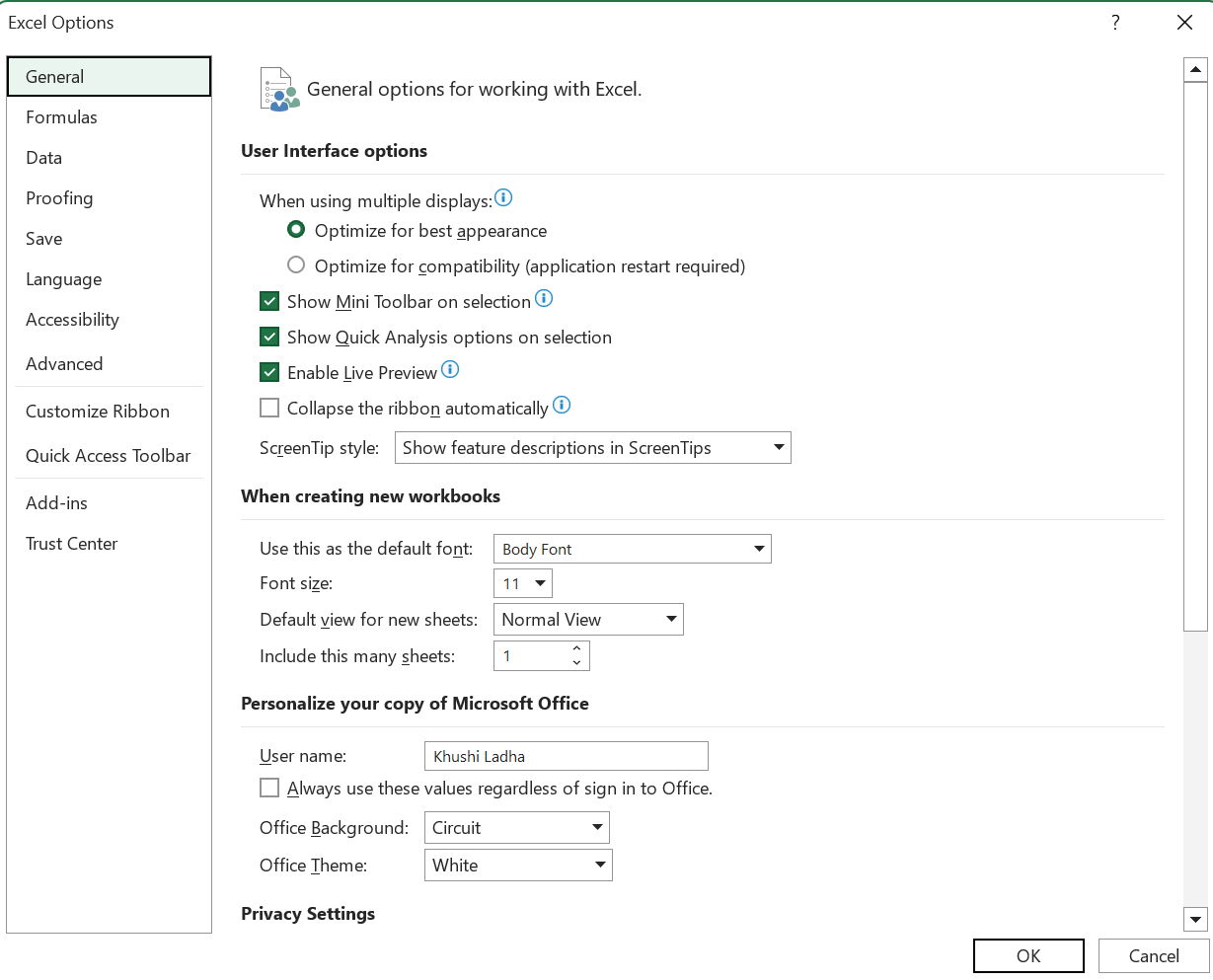Screen dimensions: 1213x980
Task: Uncheck Show Mini Toolbar on selection
Action: (x=269, y=302)
